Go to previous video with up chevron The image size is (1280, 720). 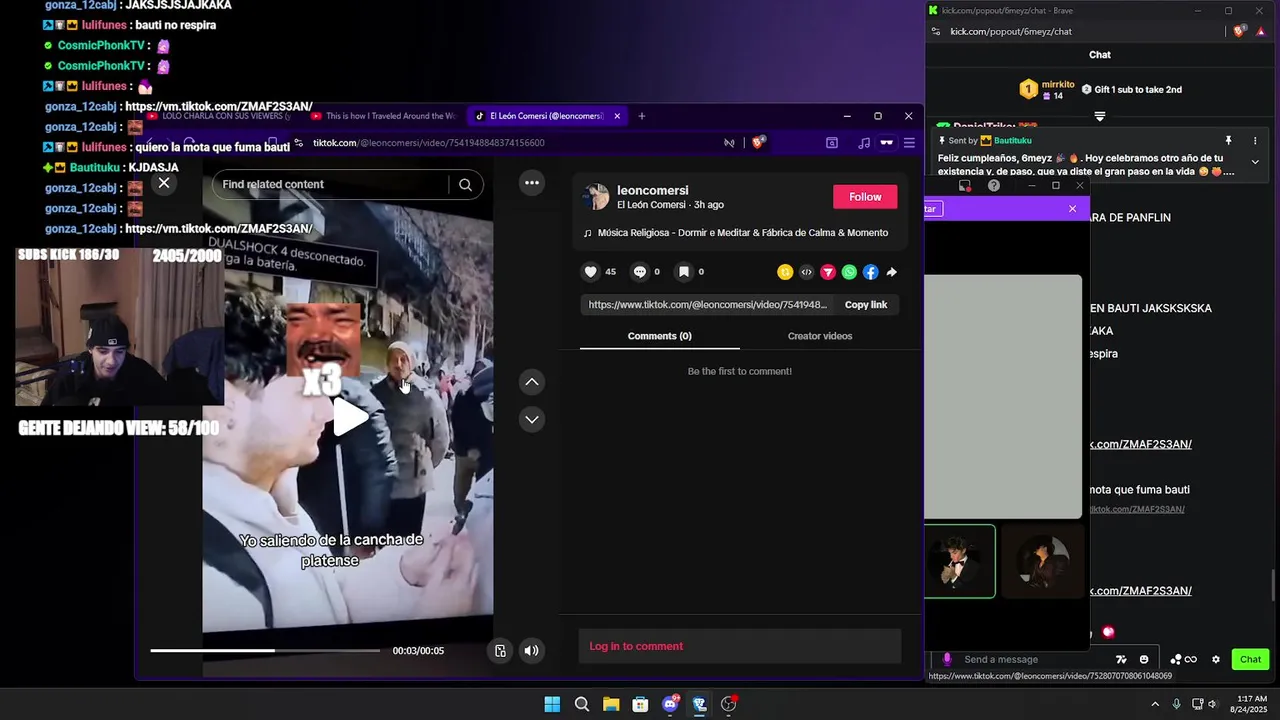tap(532, 381)
